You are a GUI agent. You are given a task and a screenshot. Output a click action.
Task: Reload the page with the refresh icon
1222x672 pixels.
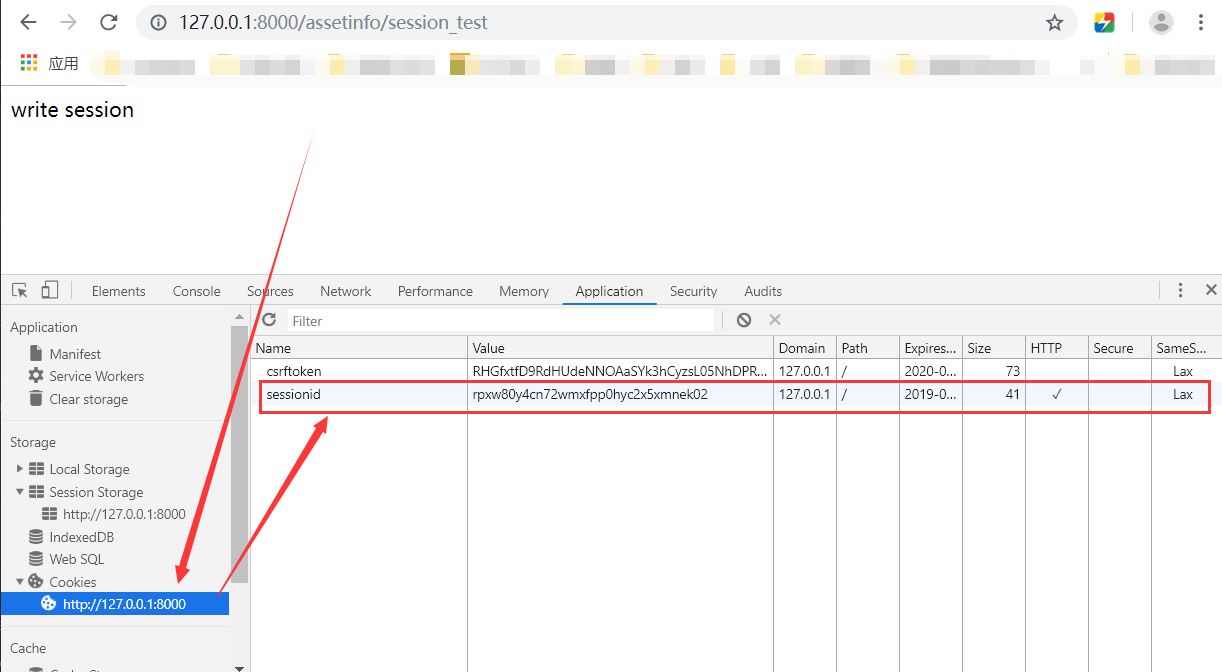click(x=109, y=22)
